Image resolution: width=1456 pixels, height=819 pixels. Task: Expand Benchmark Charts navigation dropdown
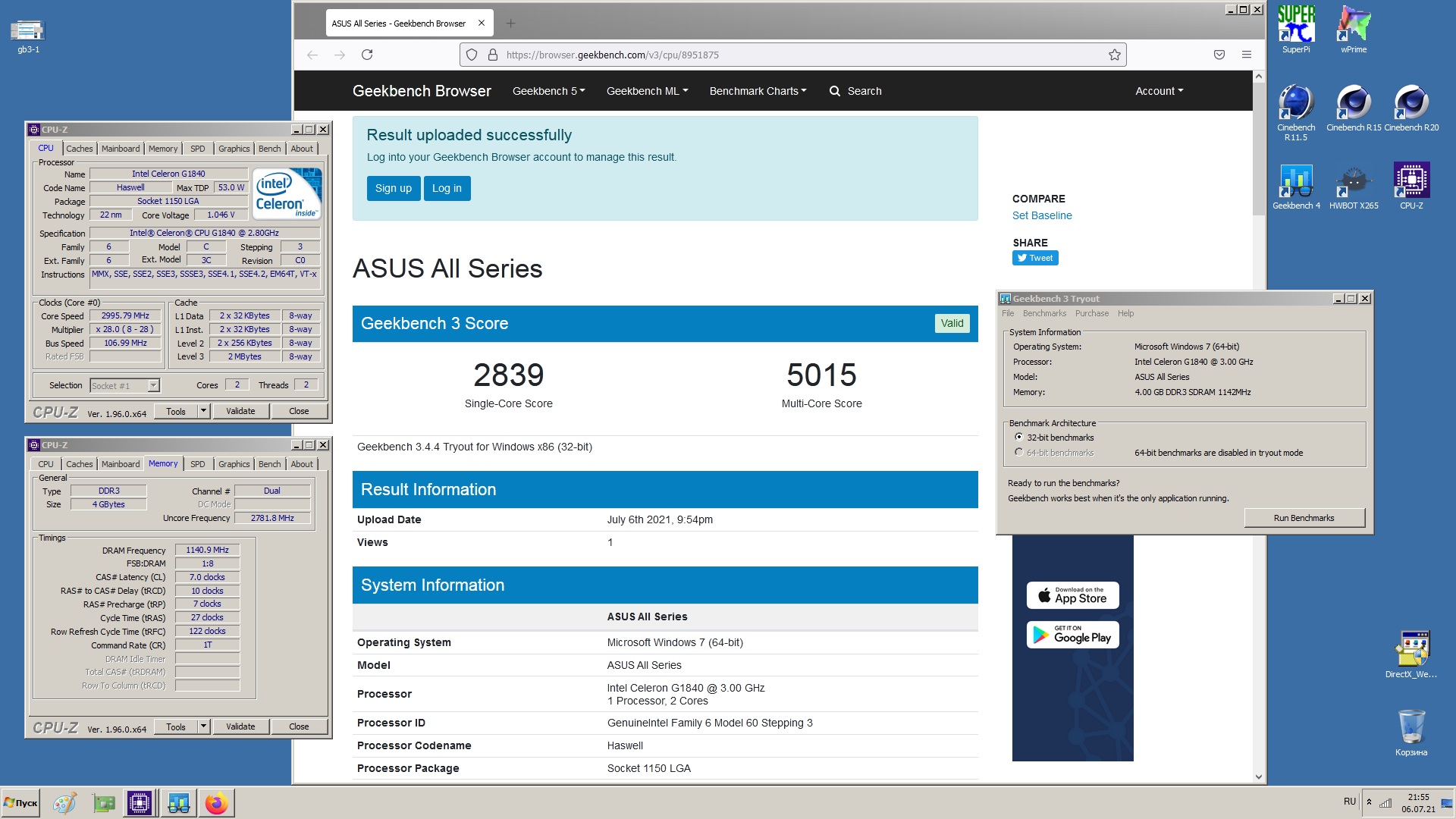[x=758, y=91]
